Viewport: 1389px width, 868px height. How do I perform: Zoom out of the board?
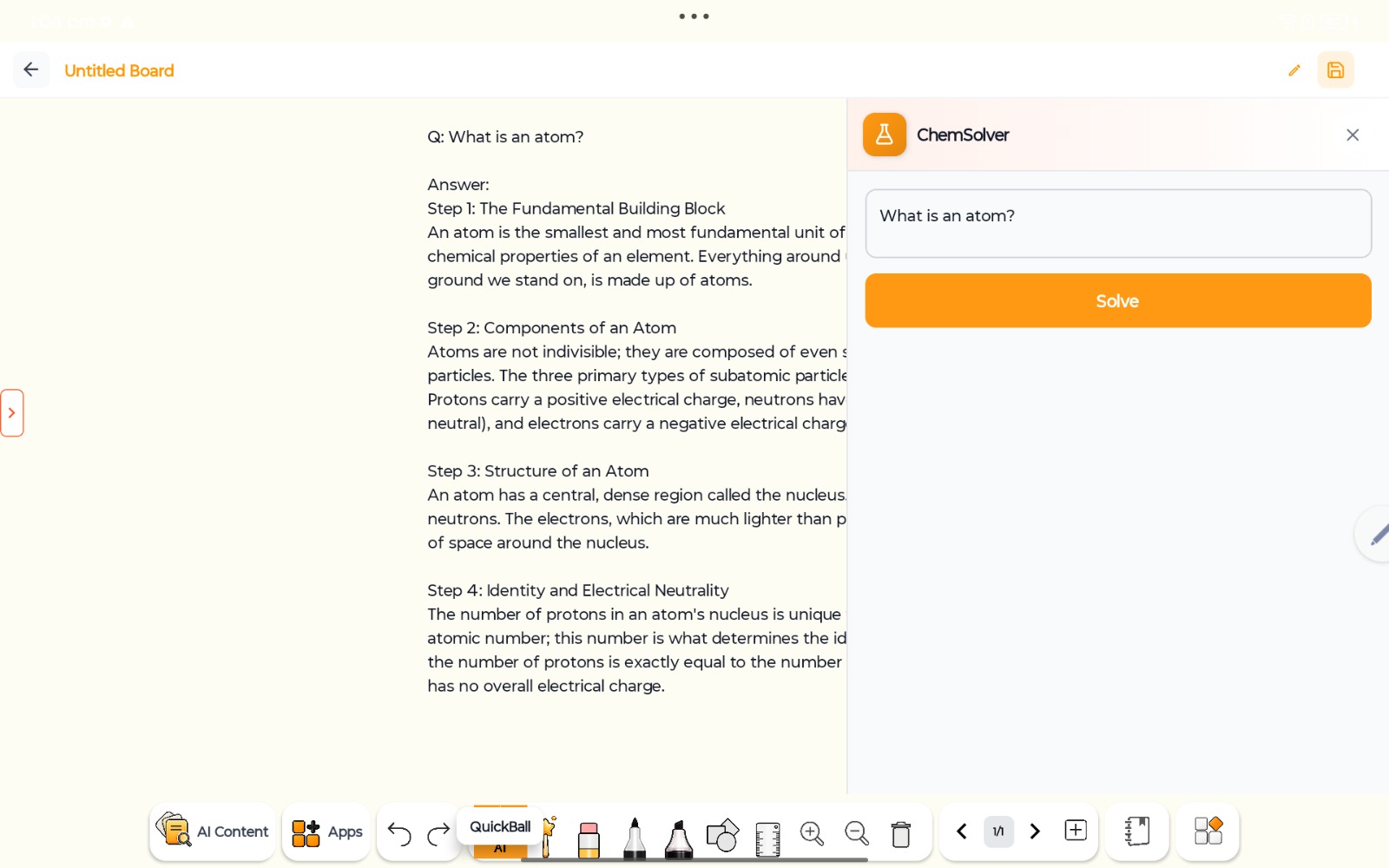tap(857, 833)
